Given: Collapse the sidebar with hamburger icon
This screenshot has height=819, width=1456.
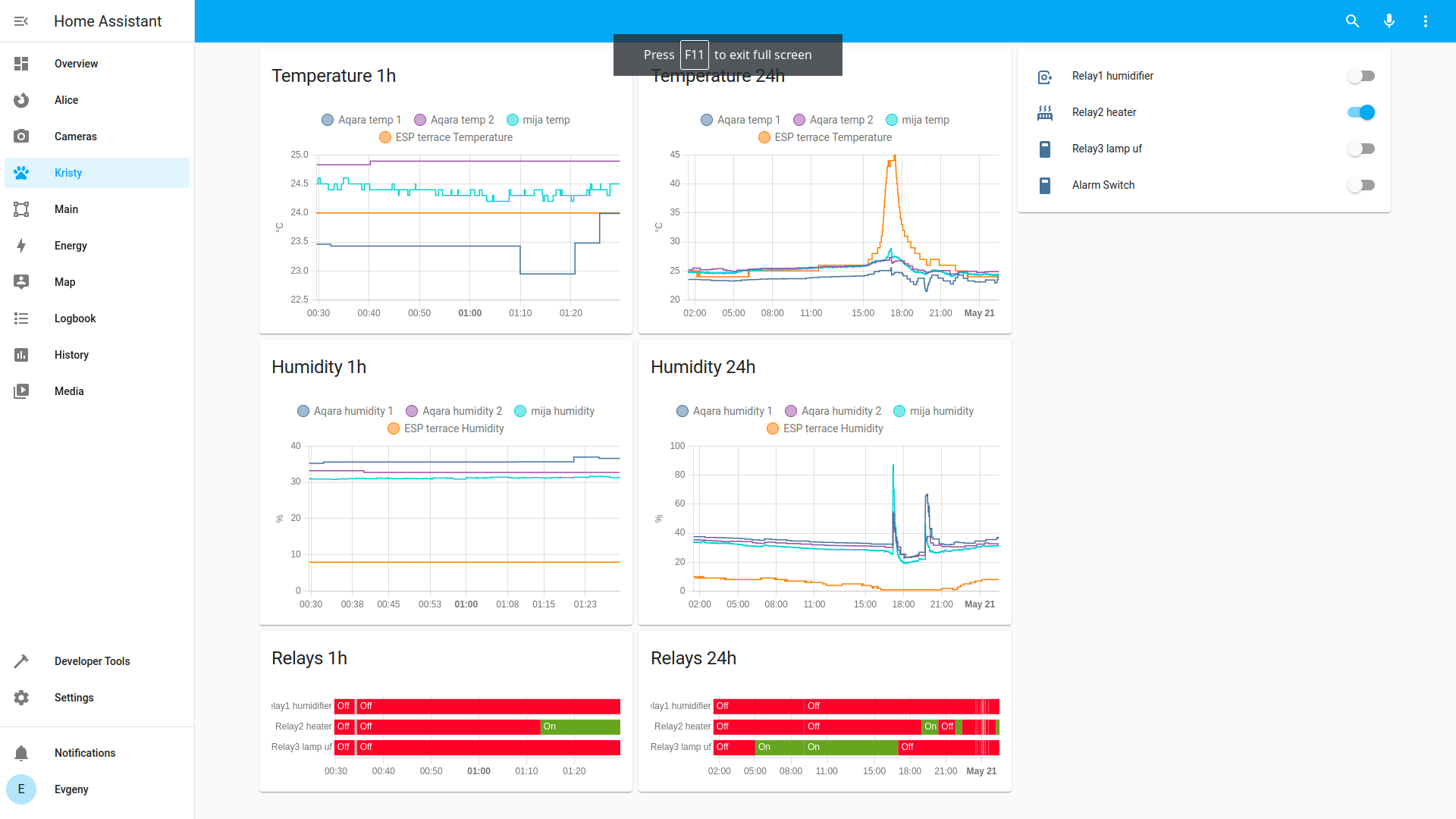Looking at the screenshot, I should (21, 21).
